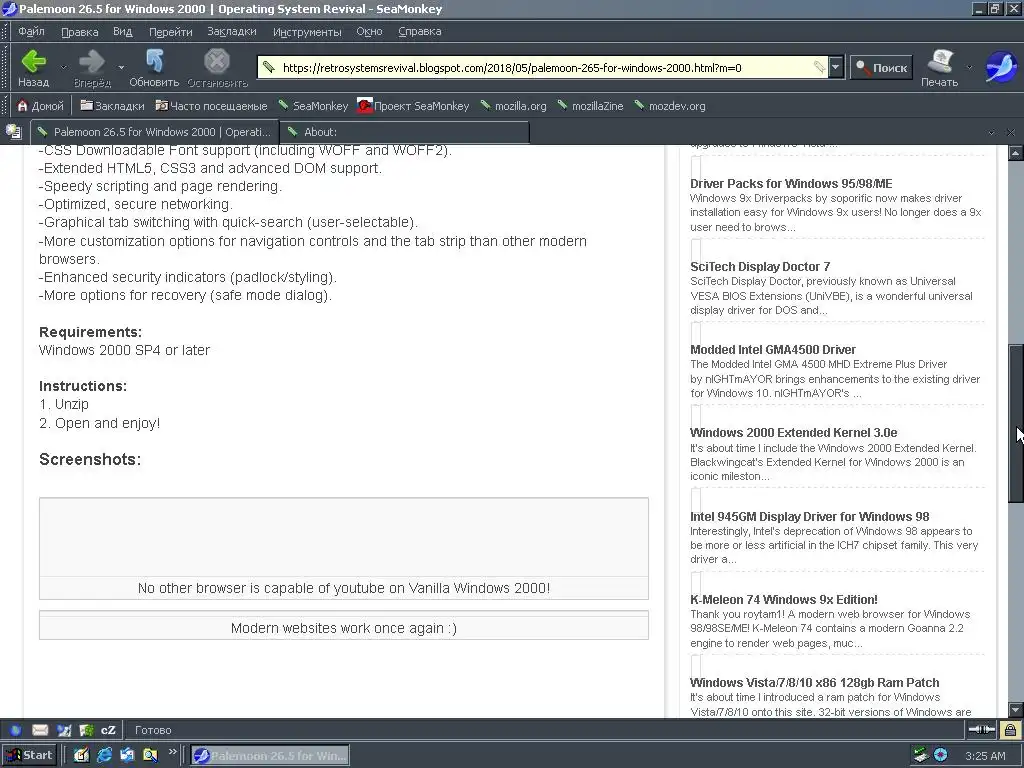Screen dimensions: 1024x768
Task: Open Mail component icon in status bar
Action: 40,730
